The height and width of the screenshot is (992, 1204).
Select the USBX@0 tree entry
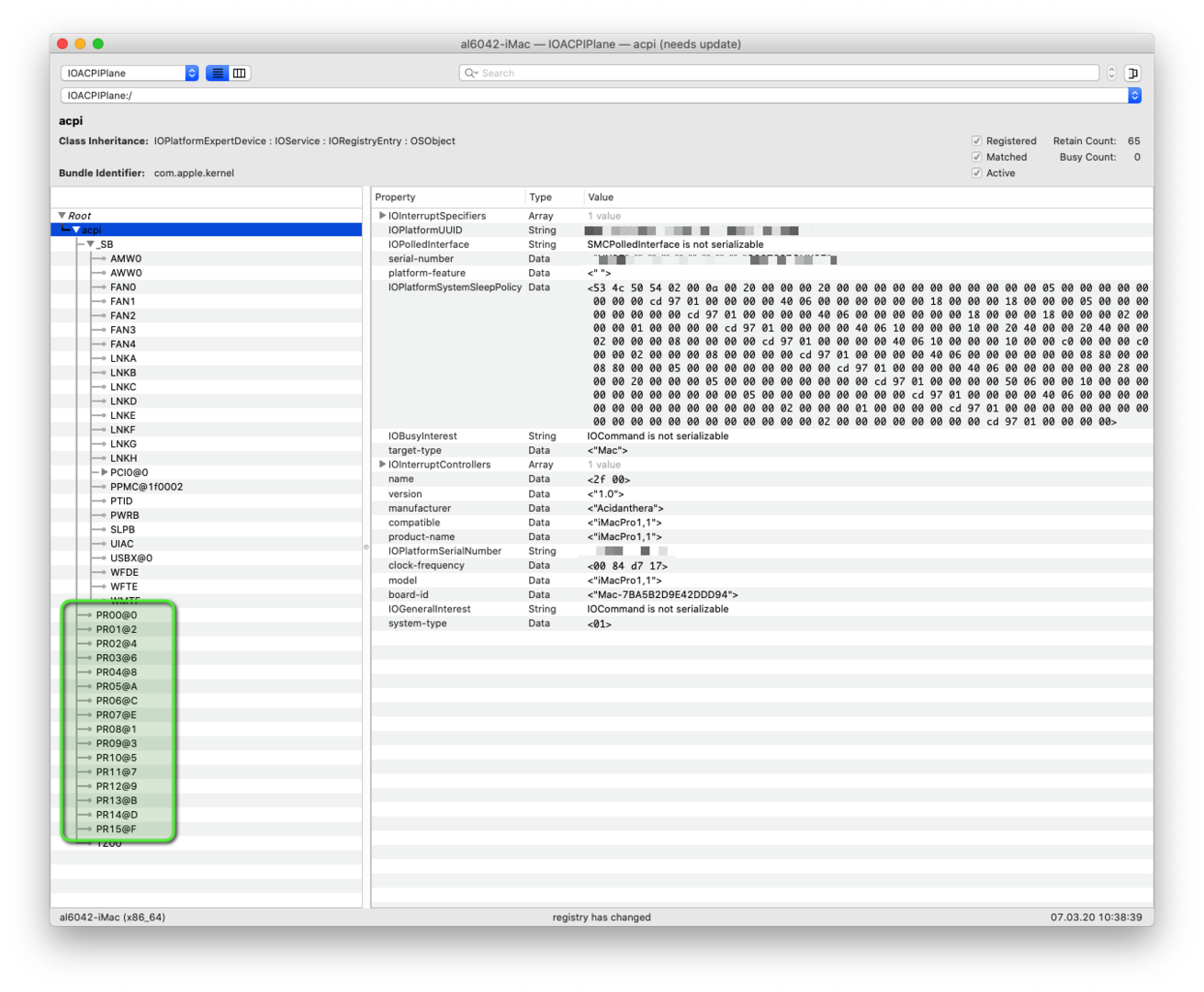tap(131, 558)
